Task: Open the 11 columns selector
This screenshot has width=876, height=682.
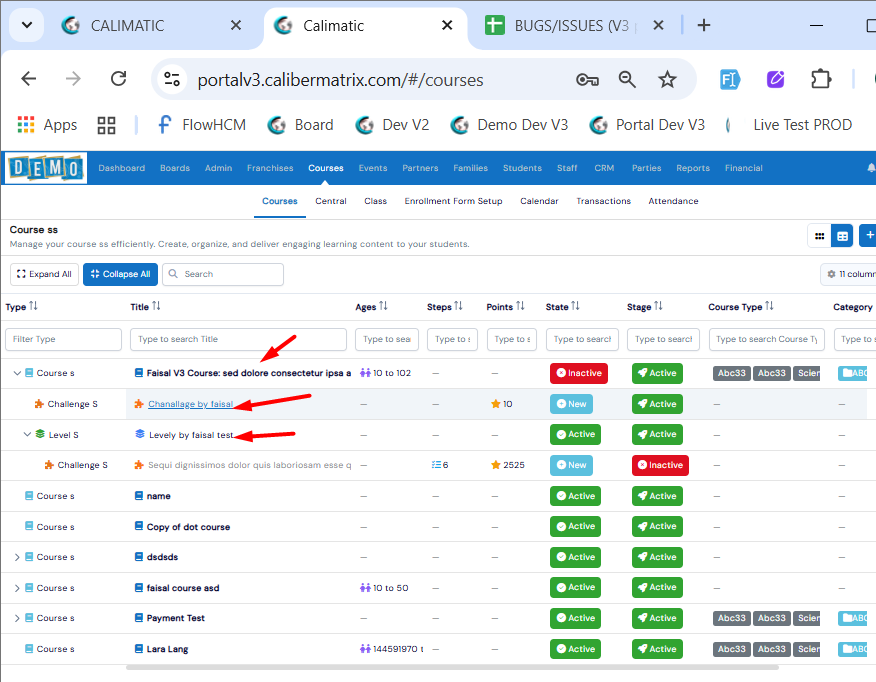Action: (x=848, y=274)
